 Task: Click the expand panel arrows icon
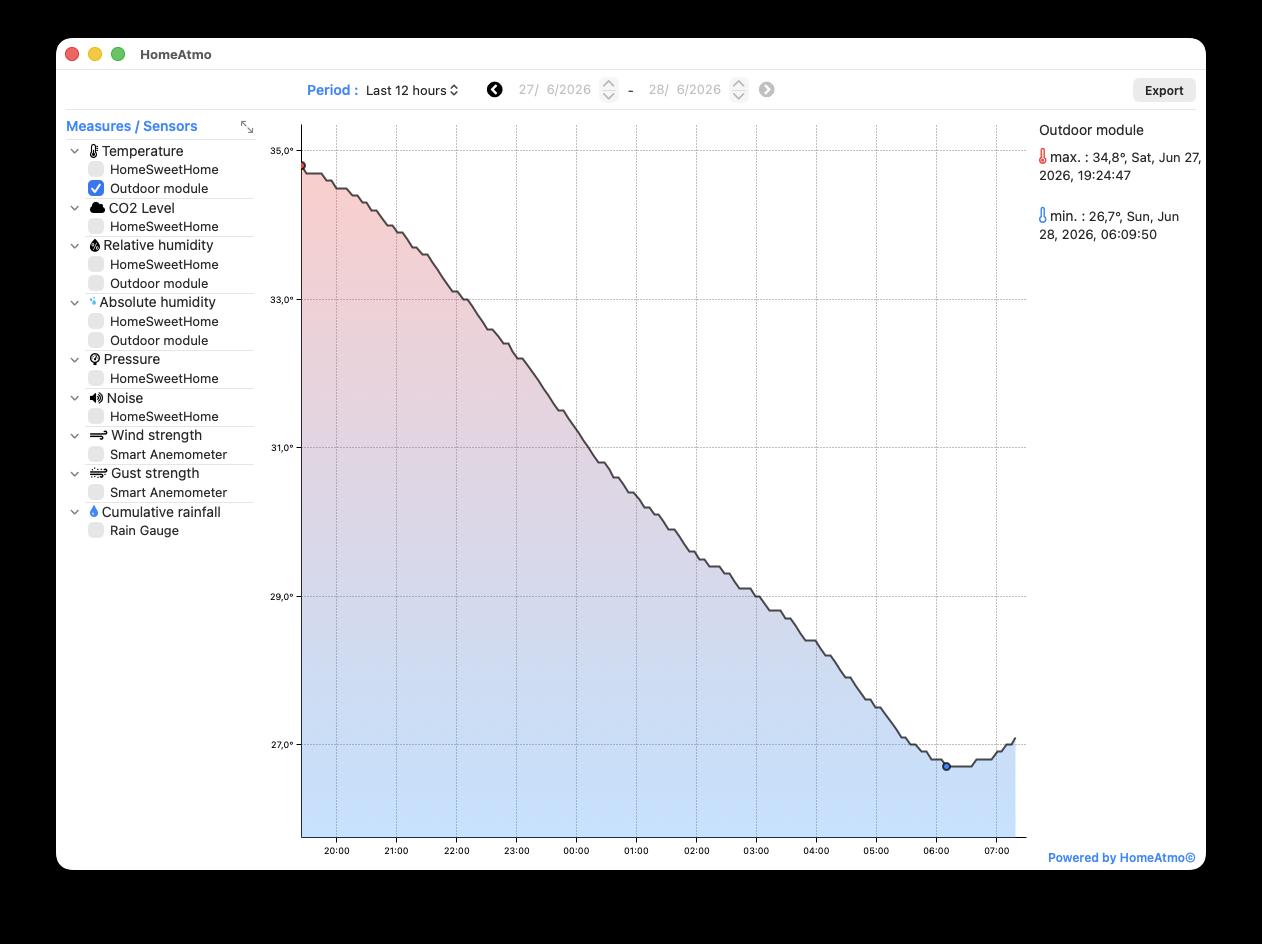pyautogui.click(x=247, y=127)
